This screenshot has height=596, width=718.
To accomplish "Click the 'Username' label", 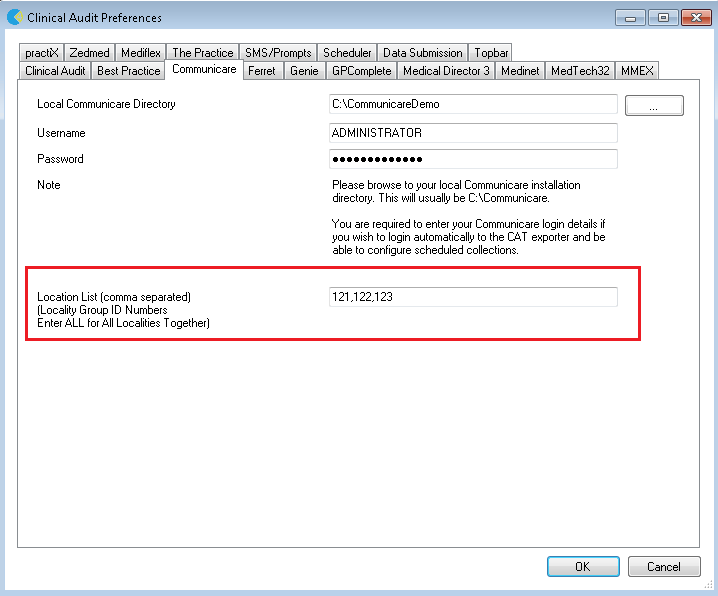I will (x=61, y=133).
